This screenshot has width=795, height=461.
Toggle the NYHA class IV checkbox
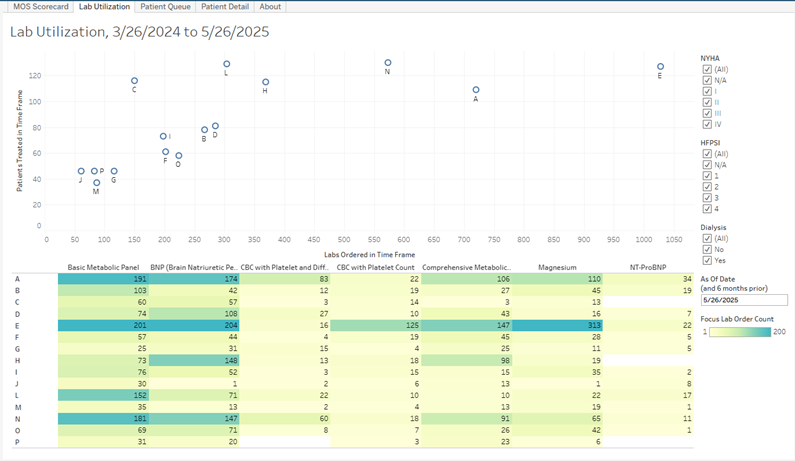click(x=707, y=124)
